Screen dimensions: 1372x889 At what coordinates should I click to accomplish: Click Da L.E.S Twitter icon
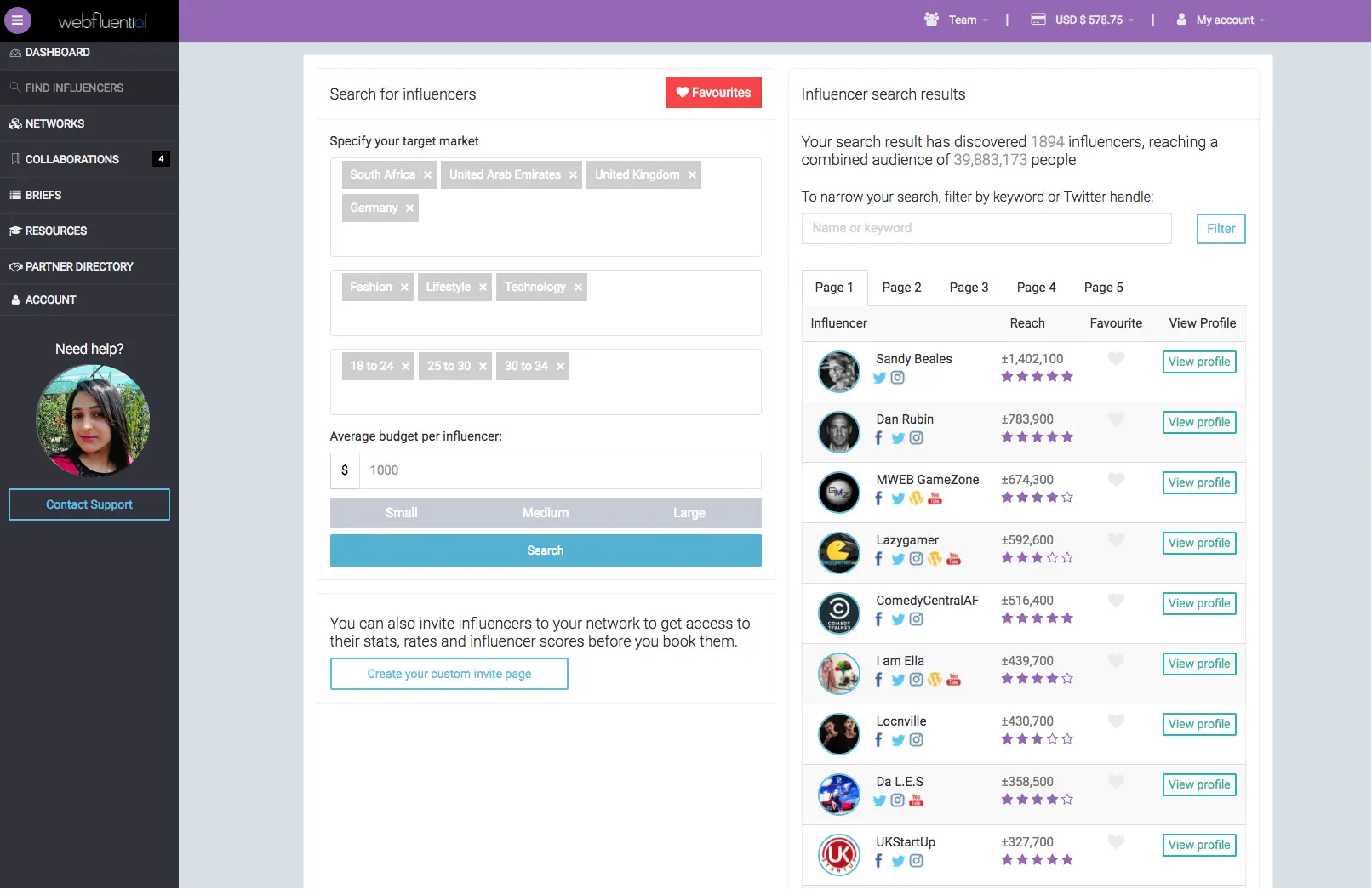(x=879, y=801)
